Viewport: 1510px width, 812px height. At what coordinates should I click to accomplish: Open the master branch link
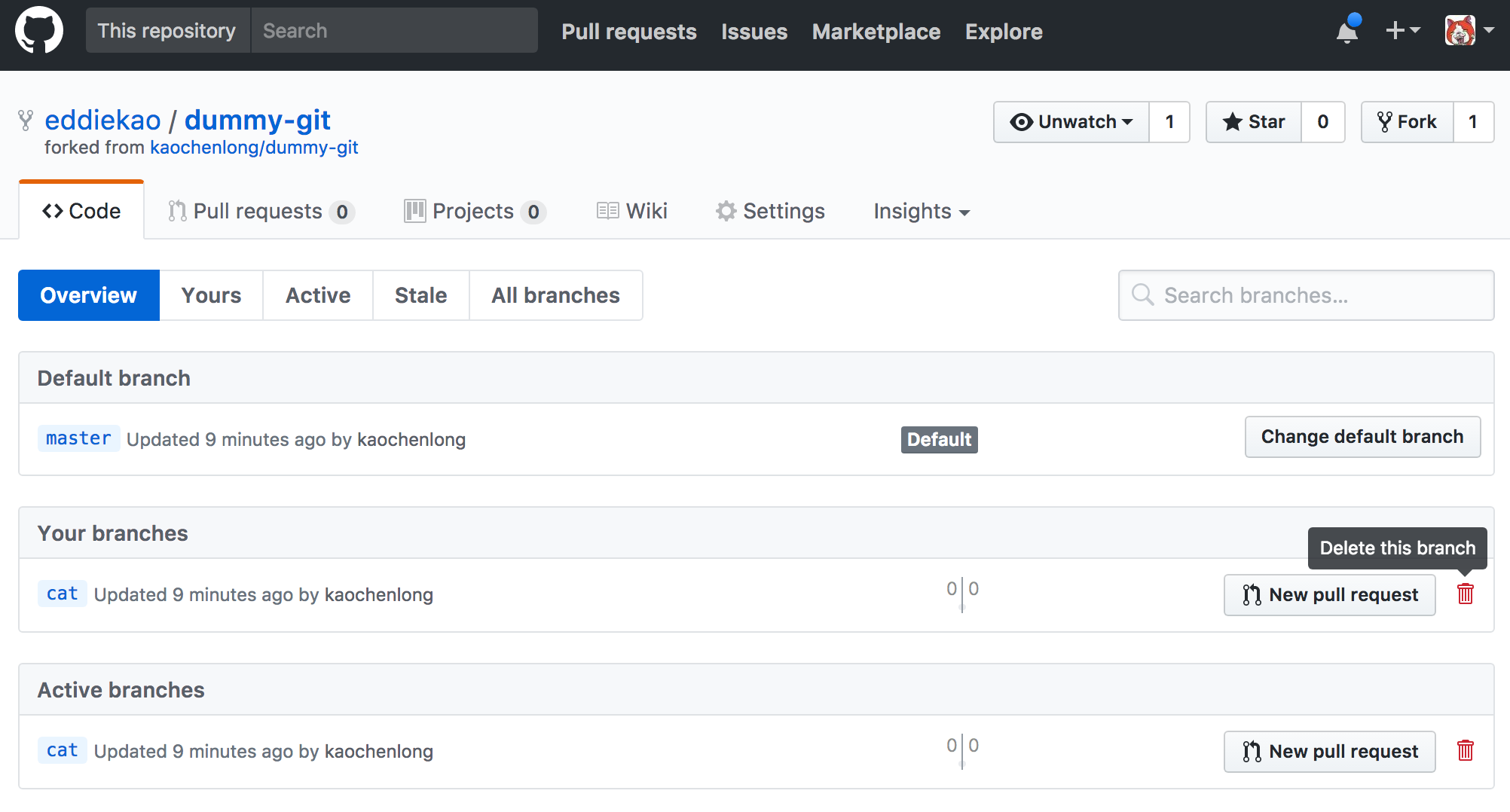click(x=78, y=438)
